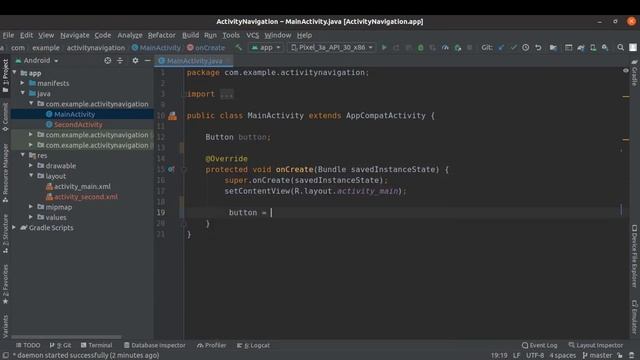Click the gutter icon beside line 10
Image resolution: width=640 pixels, height=360 pixels.
(173, 116)
